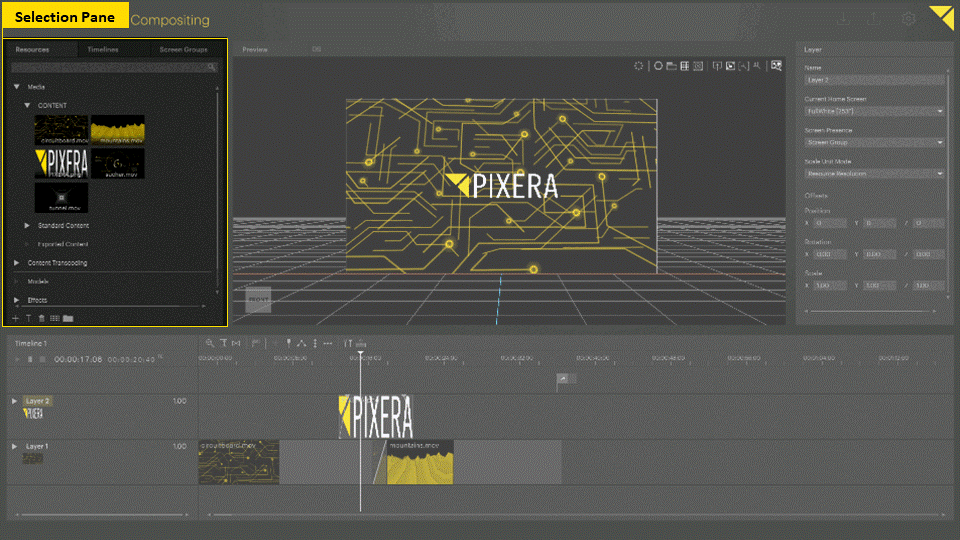Click the search magnifier in Resources

coord(211,67)
